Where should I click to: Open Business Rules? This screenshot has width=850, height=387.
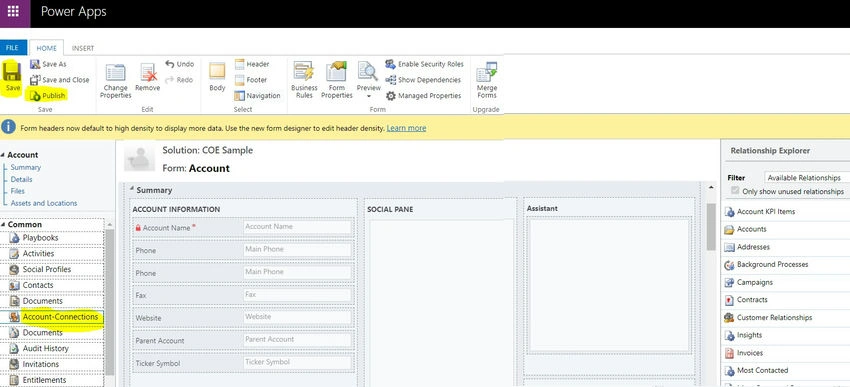point(304,80)
